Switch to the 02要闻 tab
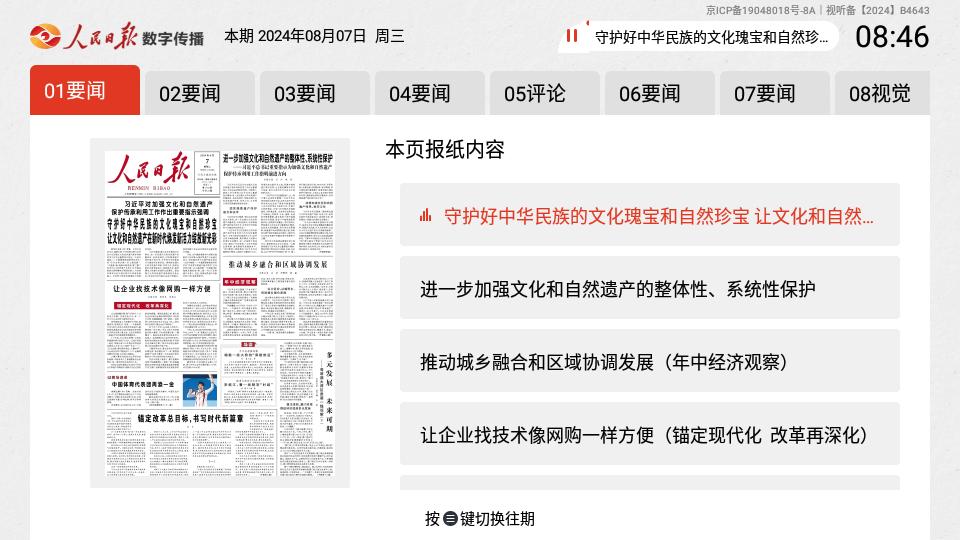This screenshot has height=540, width=960. tap(199, 93)
